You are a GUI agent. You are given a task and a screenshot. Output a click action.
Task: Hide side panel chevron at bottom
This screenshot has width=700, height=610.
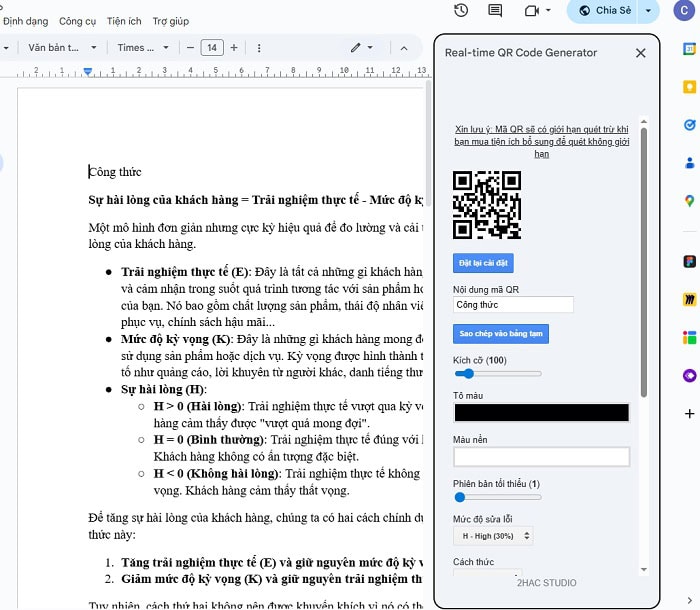pyautogui.click(x=689, y=600)
